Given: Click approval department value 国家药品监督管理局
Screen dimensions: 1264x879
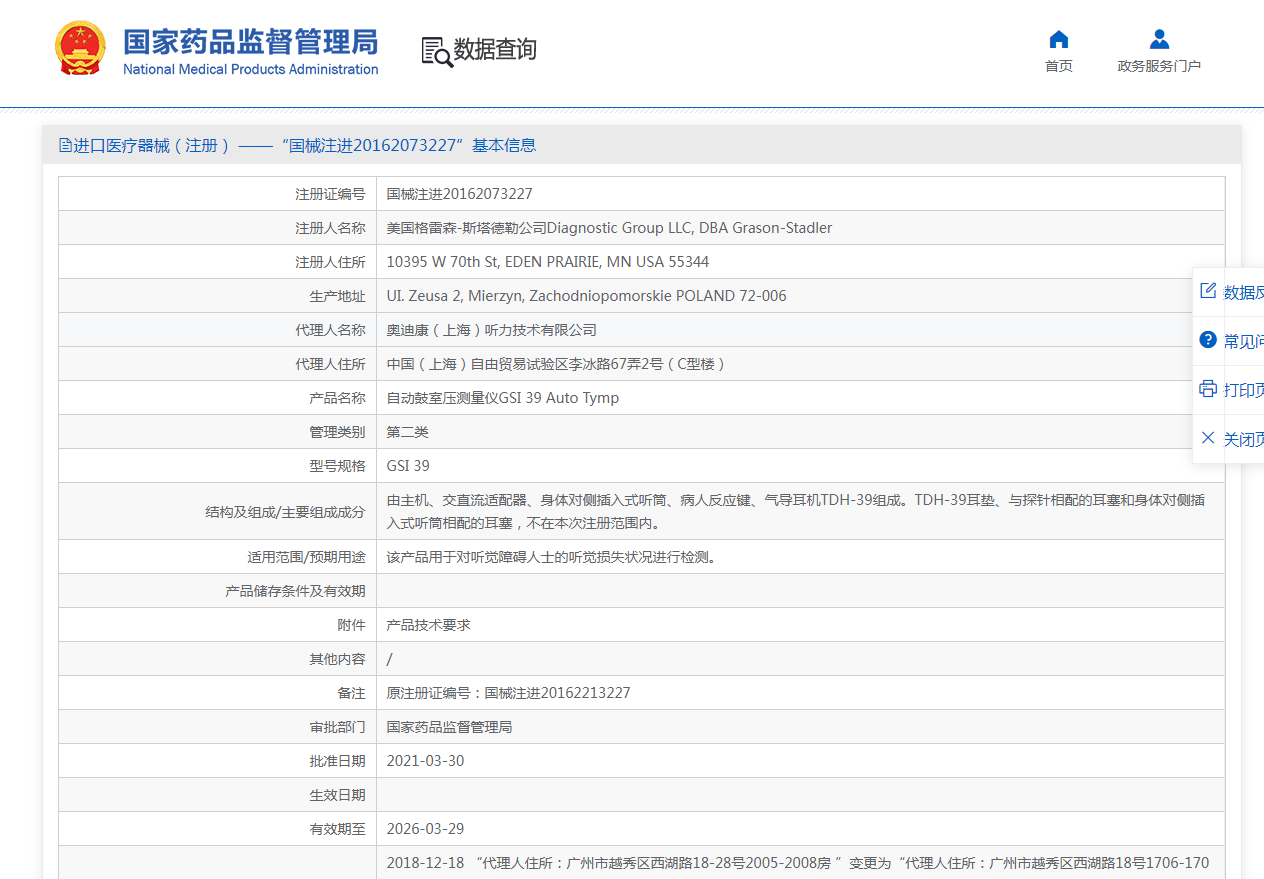Looking at the screenshot, I should pyautogui.click(x=450, y=727).
